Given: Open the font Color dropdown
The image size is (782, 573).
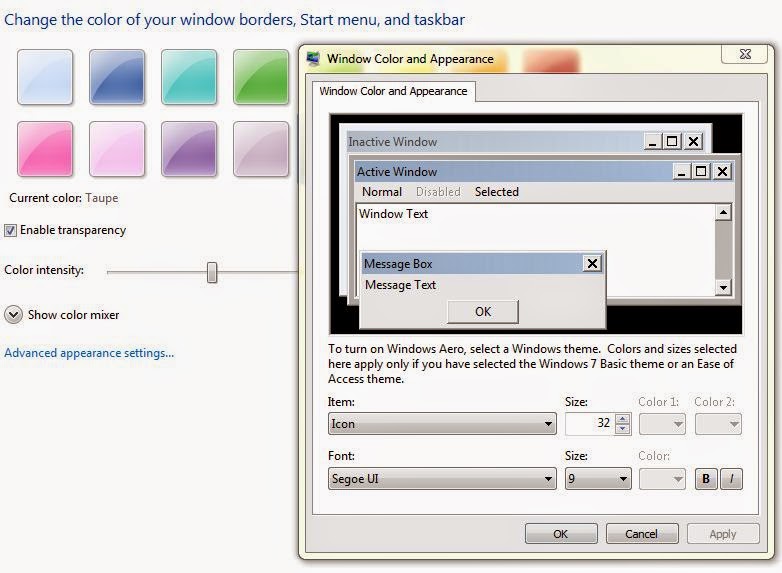Looking at the screenshot, I should 662,479.
